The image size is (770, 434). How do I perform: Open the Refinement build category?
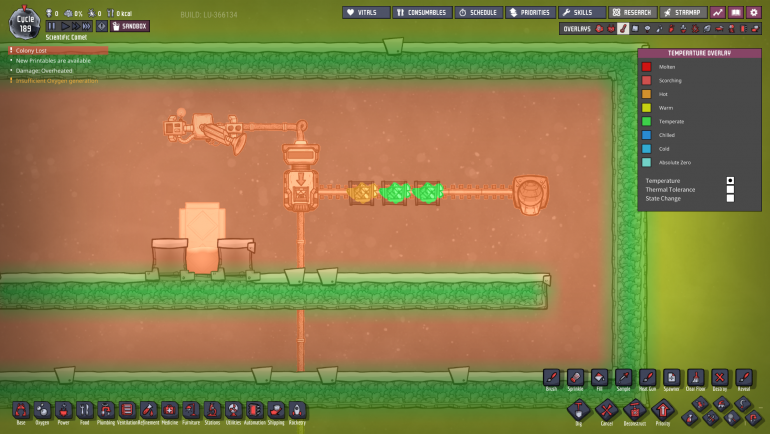click(x=148, y=410)
